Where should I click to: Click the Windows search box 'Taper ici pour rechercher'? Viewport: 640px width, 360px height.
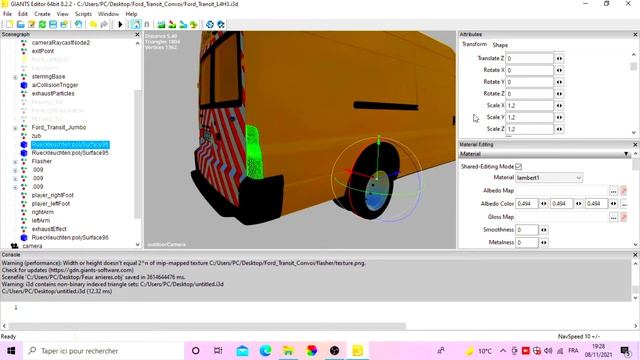click(x=102, y=351)
